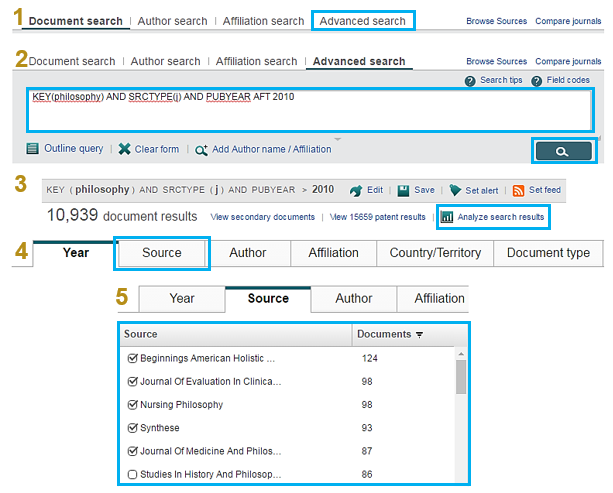Image resolution: width=613 pixels, height=493 pixels.
Task: Click the Clear form X icon
Action: pyautogui.click(x=124, y=149)
